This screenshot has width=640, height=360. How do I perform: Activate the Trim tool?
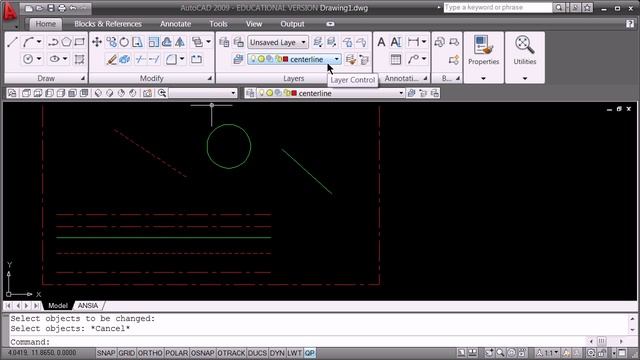[140, 59]
